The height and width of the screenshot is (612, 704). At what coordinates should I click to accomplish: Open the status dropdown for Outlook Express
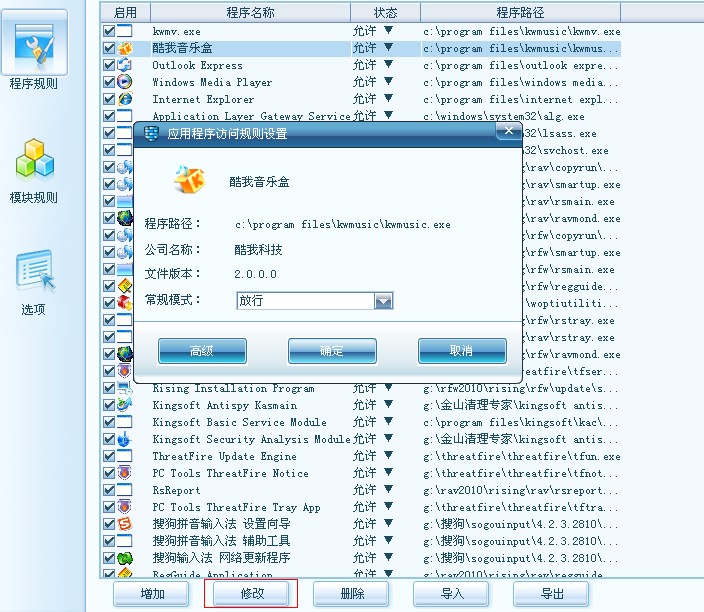coord(389,64)
